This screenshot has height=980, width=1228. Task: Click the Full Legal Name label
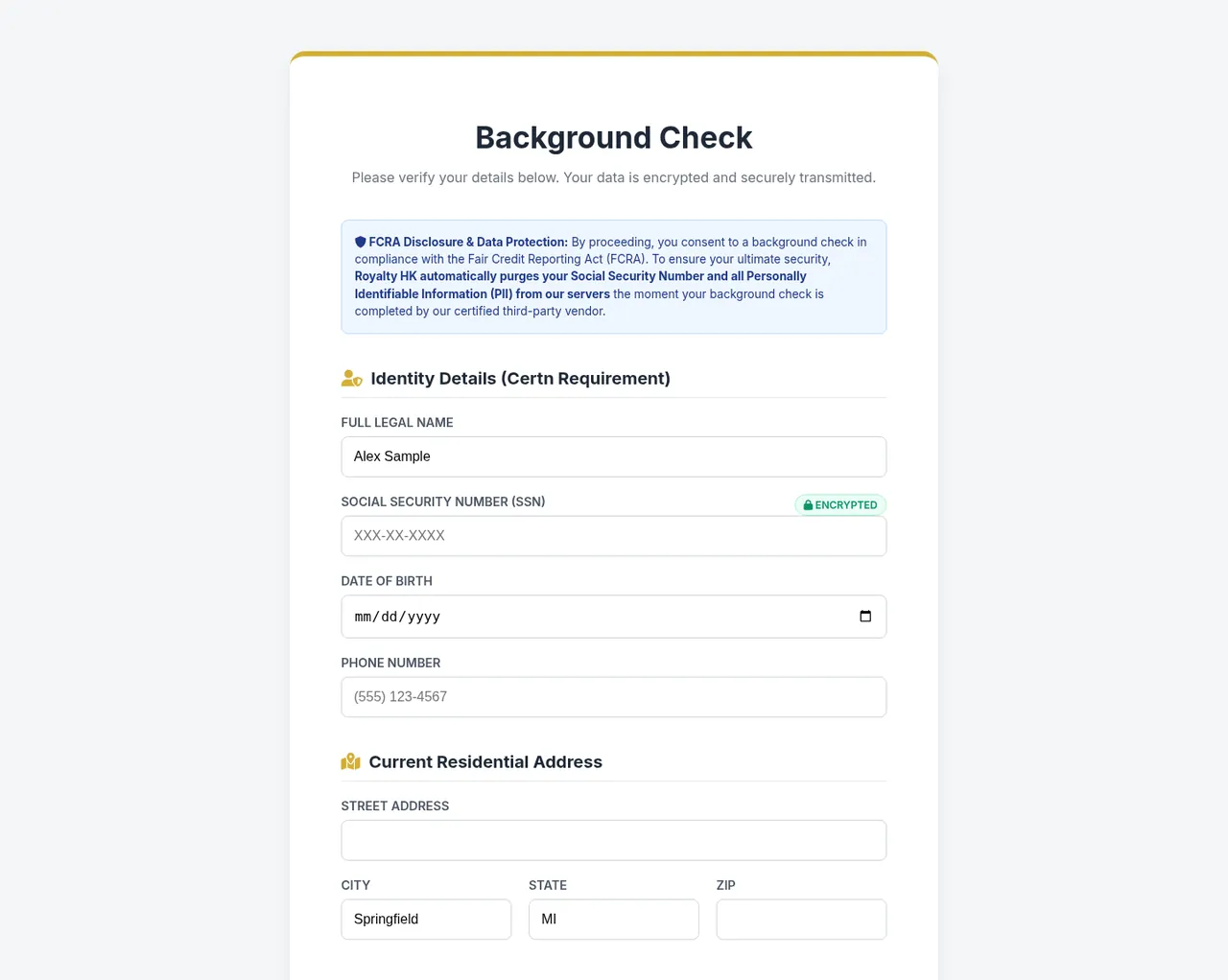tap(397, 423)
